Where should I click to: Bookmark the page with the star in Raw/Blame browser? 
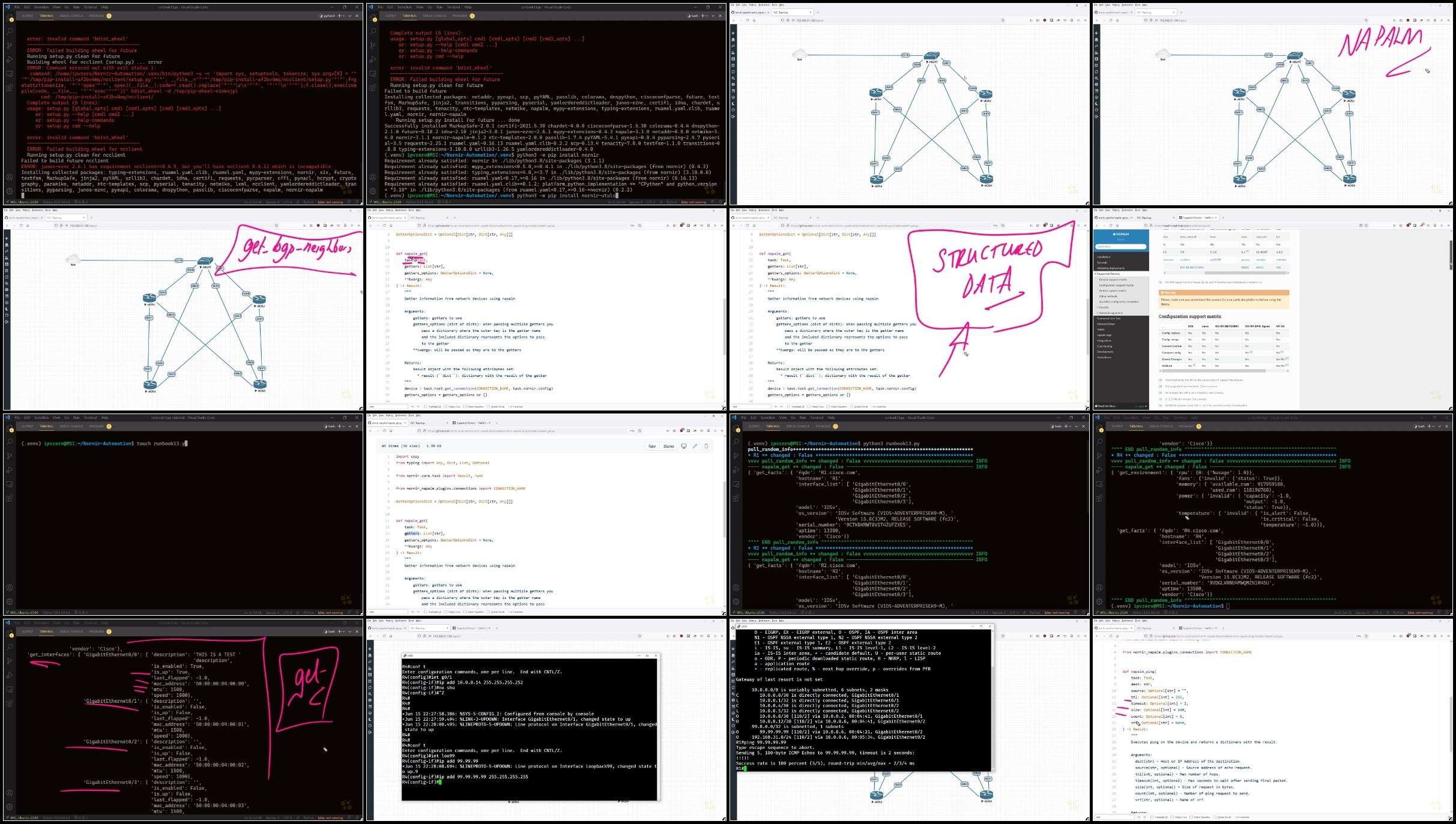(639, 430)
